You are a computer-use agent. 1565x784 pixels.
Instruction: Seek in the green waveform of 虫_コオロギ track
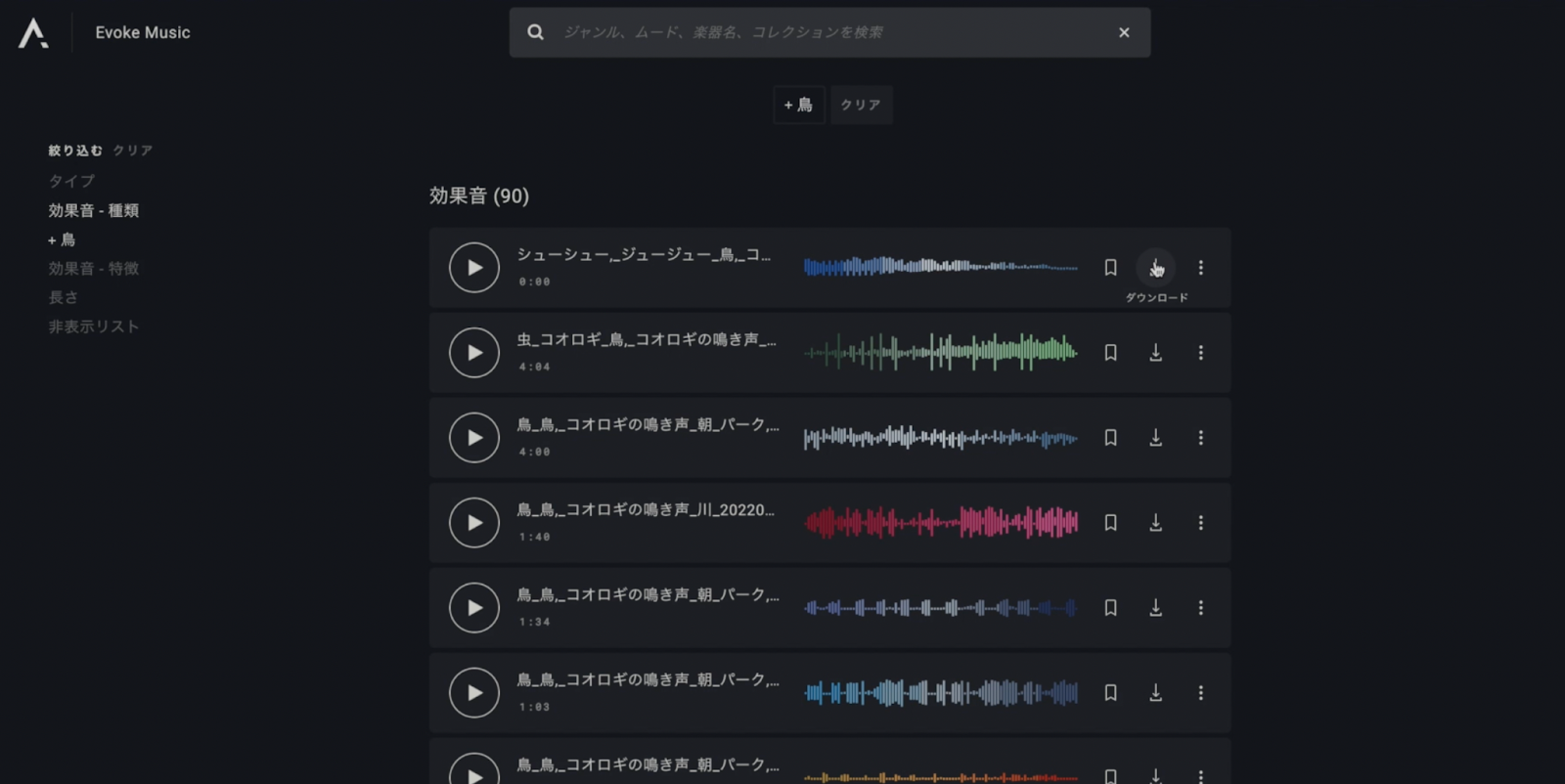coord(941,352)
